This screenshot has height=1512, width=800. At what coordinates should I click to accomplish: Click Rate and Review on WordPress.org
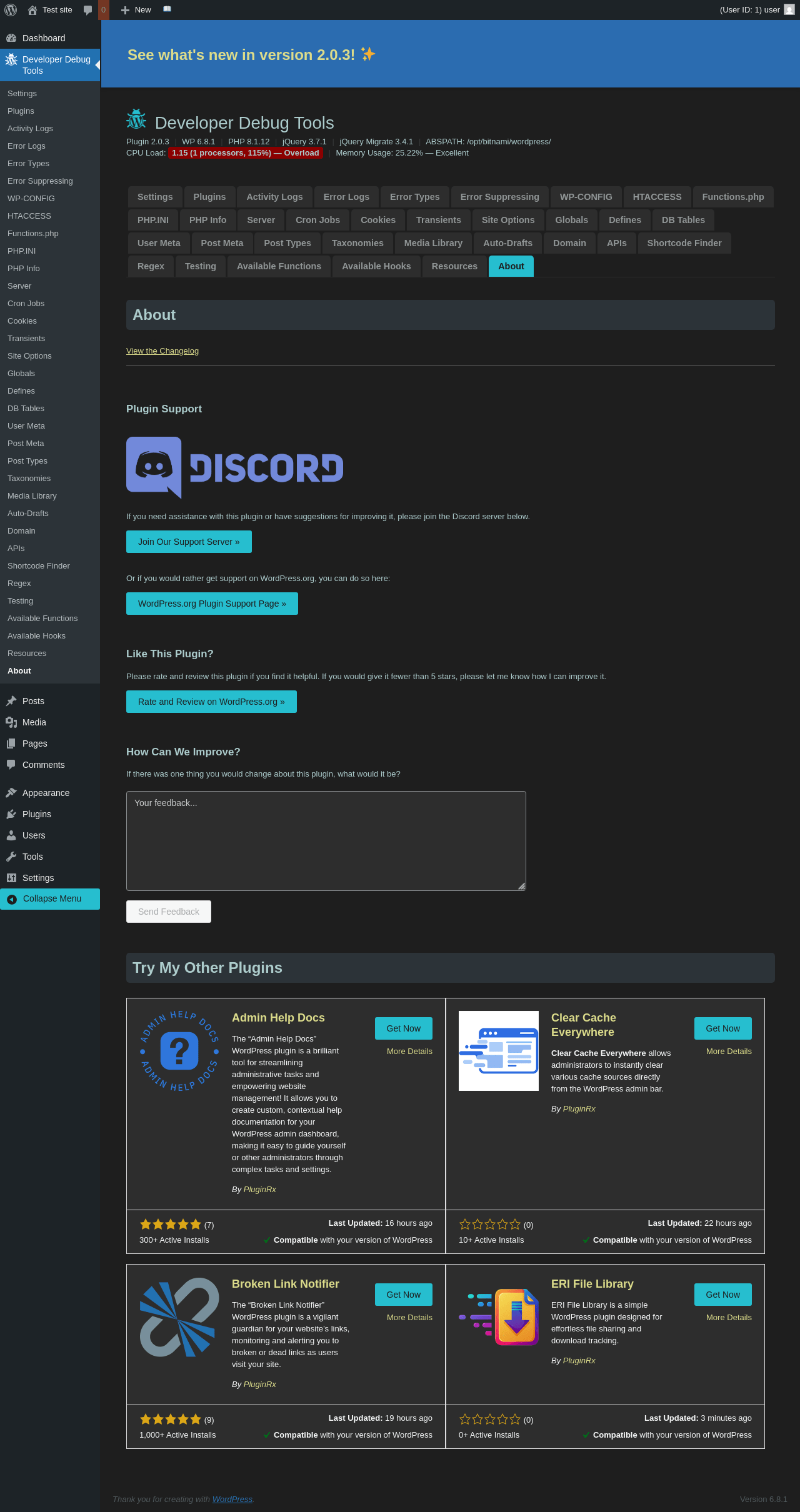click(211, 702)
